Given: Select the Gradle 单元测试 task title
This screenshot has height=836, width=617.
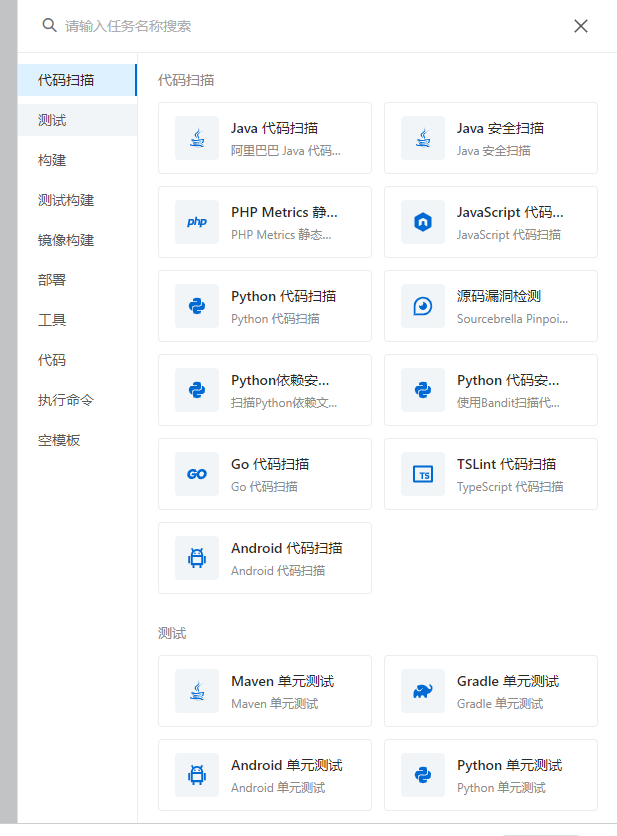Looking at the screenshot, I should (x=508, y=681).
